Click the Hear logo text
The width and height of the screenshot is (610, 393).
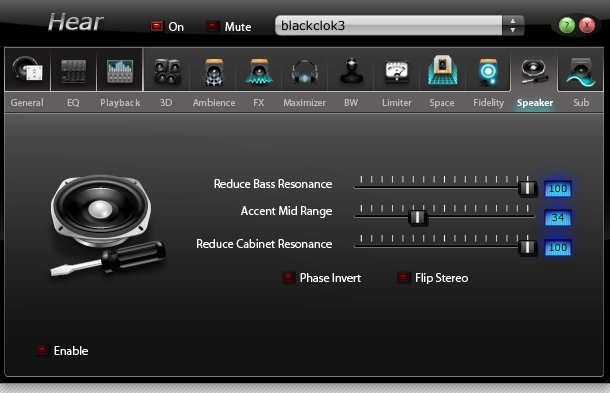pyautogui.click(x=76, y=22)
